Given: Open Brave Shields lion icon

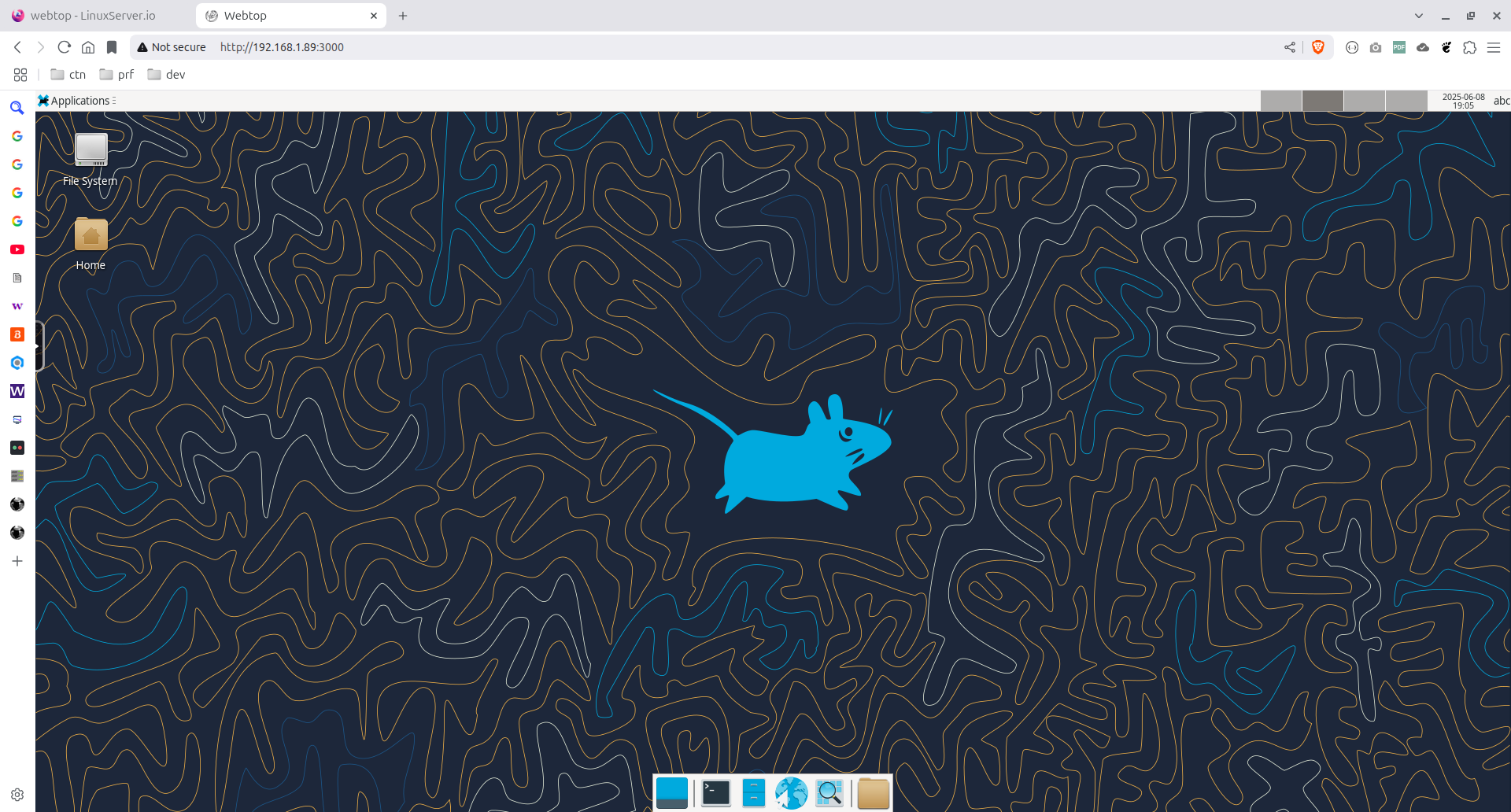Looking at the screenshot, I should click(x=1318, y=47).
